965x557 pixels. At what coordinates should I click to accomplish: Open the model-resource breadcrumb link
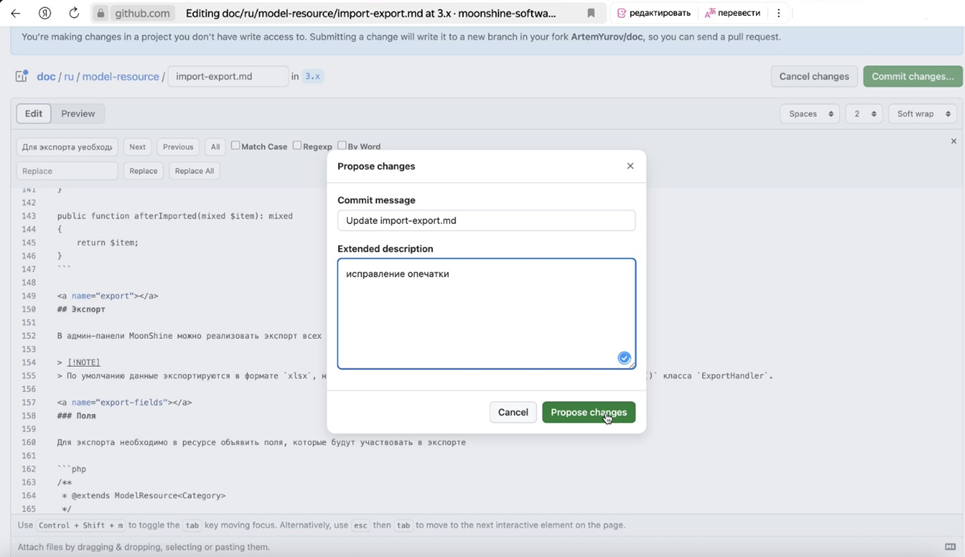(121, 76)
